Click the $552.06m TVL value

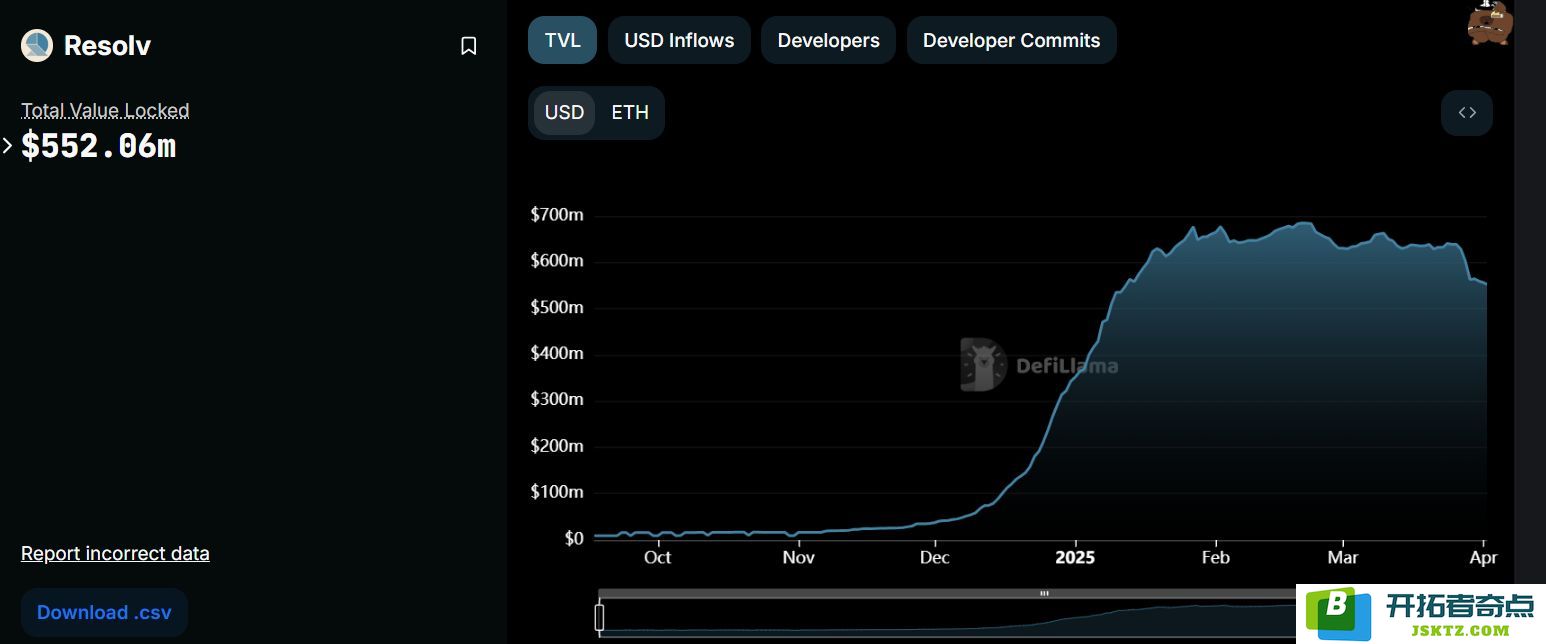[98, 146]
